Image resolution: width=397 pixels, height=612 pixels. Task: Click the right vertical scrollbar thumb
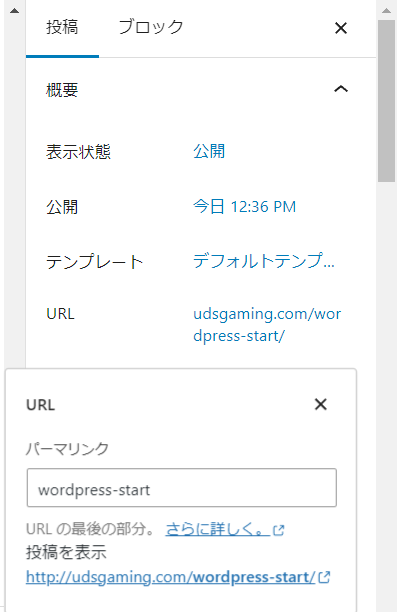pos(386,101)
